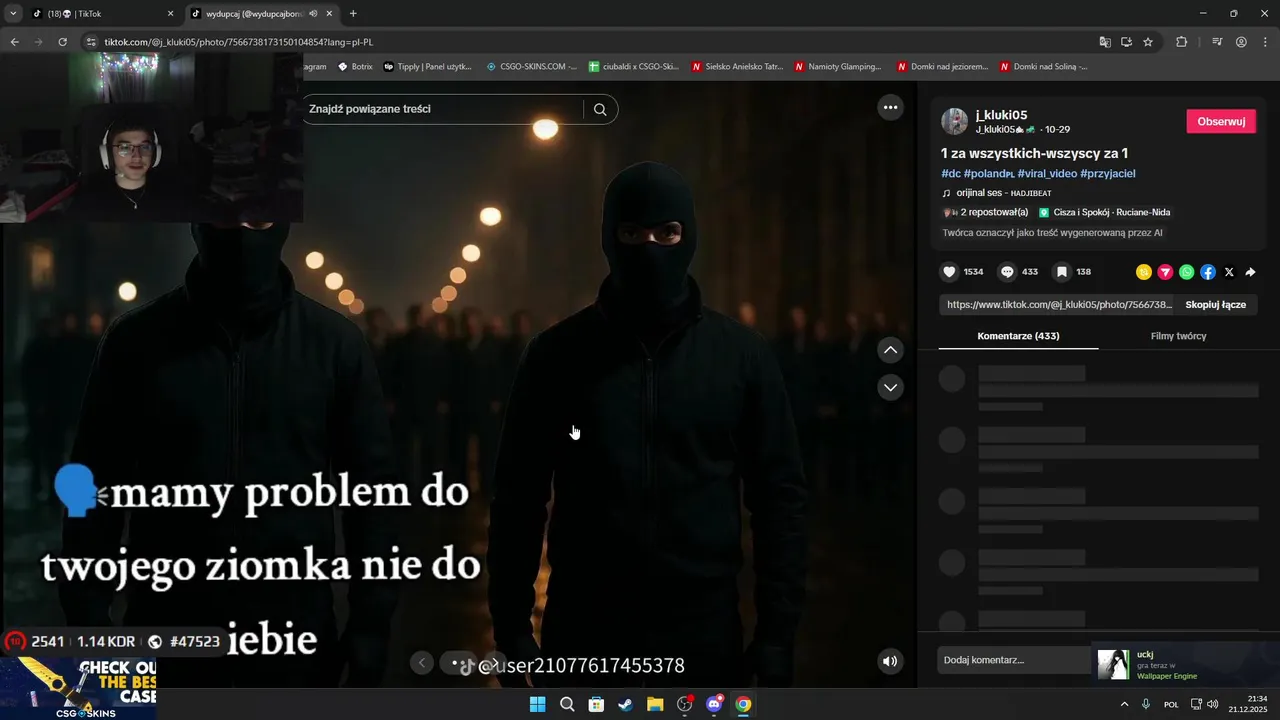Select the post URL text field

[1059, 304]
